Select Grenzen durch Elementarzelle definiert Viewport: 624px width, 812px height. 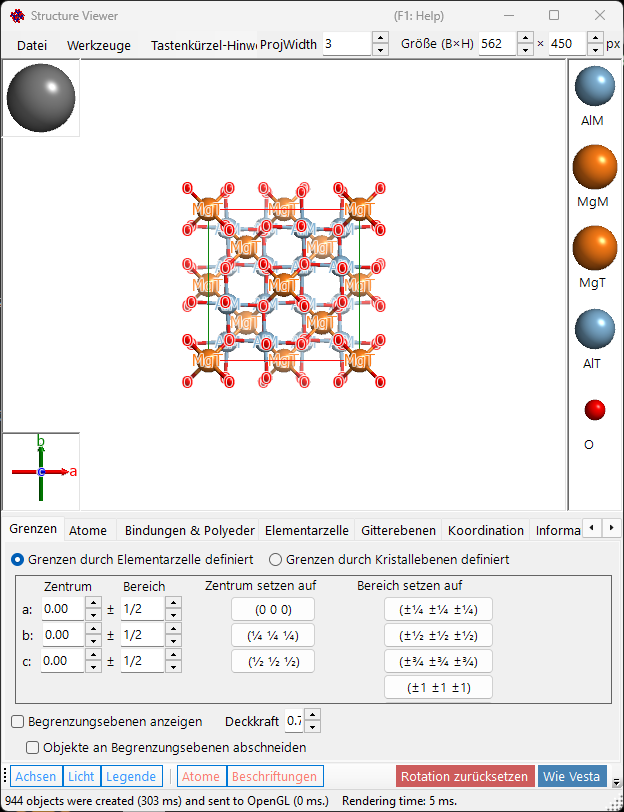coord(132,559)
